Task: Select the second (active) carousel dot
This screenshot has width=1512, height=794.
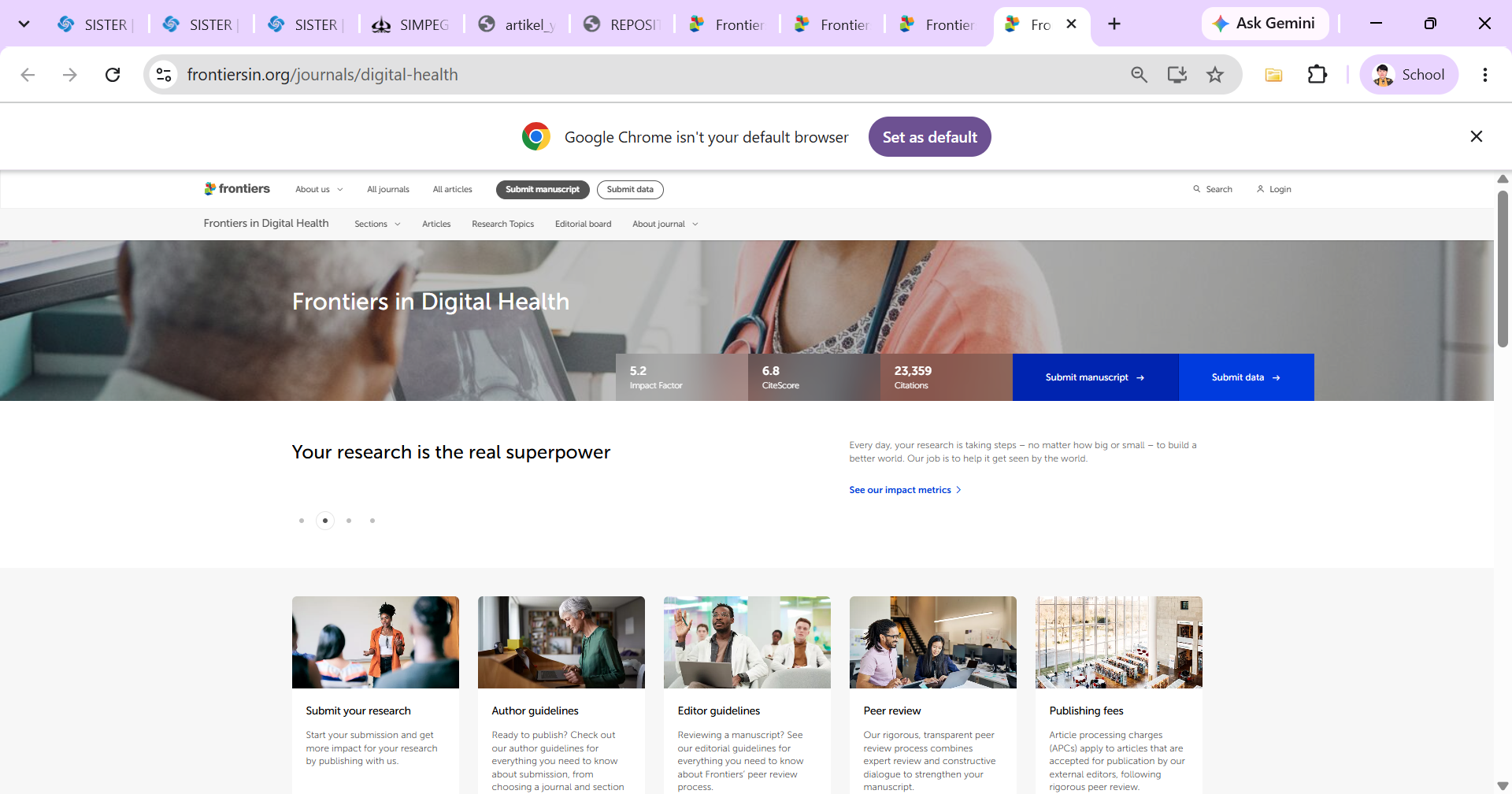Action: [x=325, y=521]
